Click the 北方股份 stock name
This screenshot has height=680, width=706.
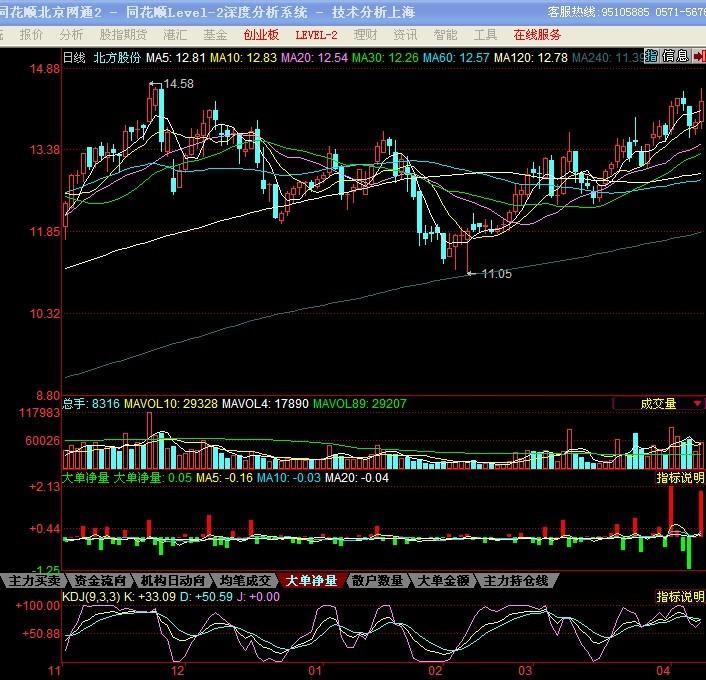coord(117,58)
